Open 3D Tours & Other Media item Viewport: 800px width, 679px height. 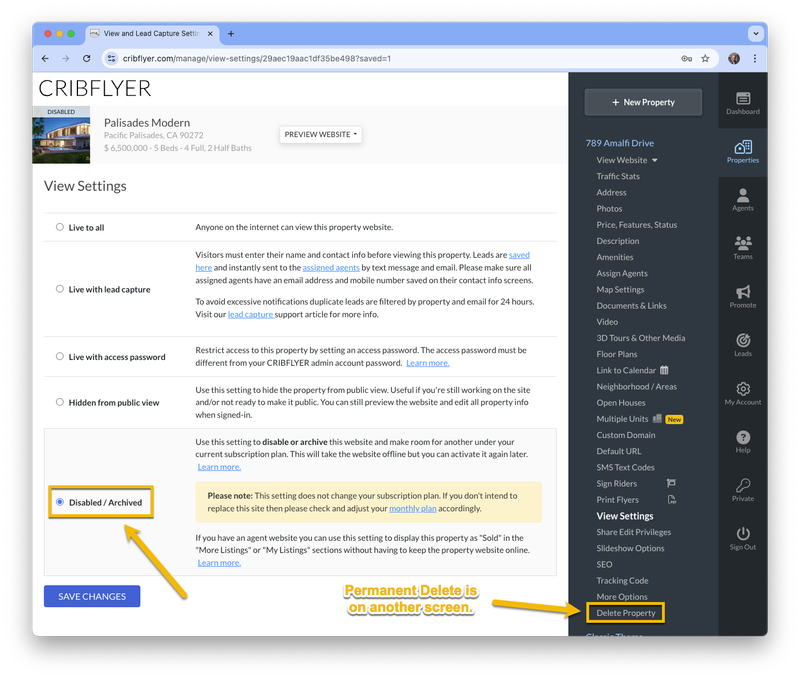(x=640, y=338)
